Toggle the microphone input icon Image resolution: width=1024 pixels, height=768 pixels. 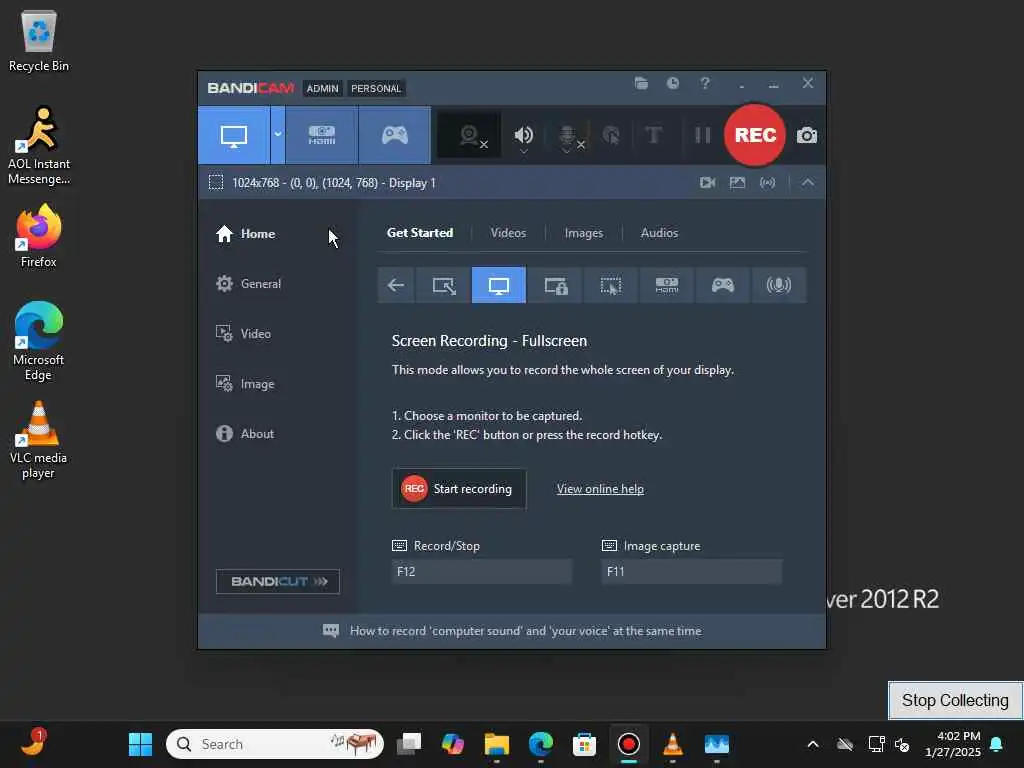tap(569, 135)
